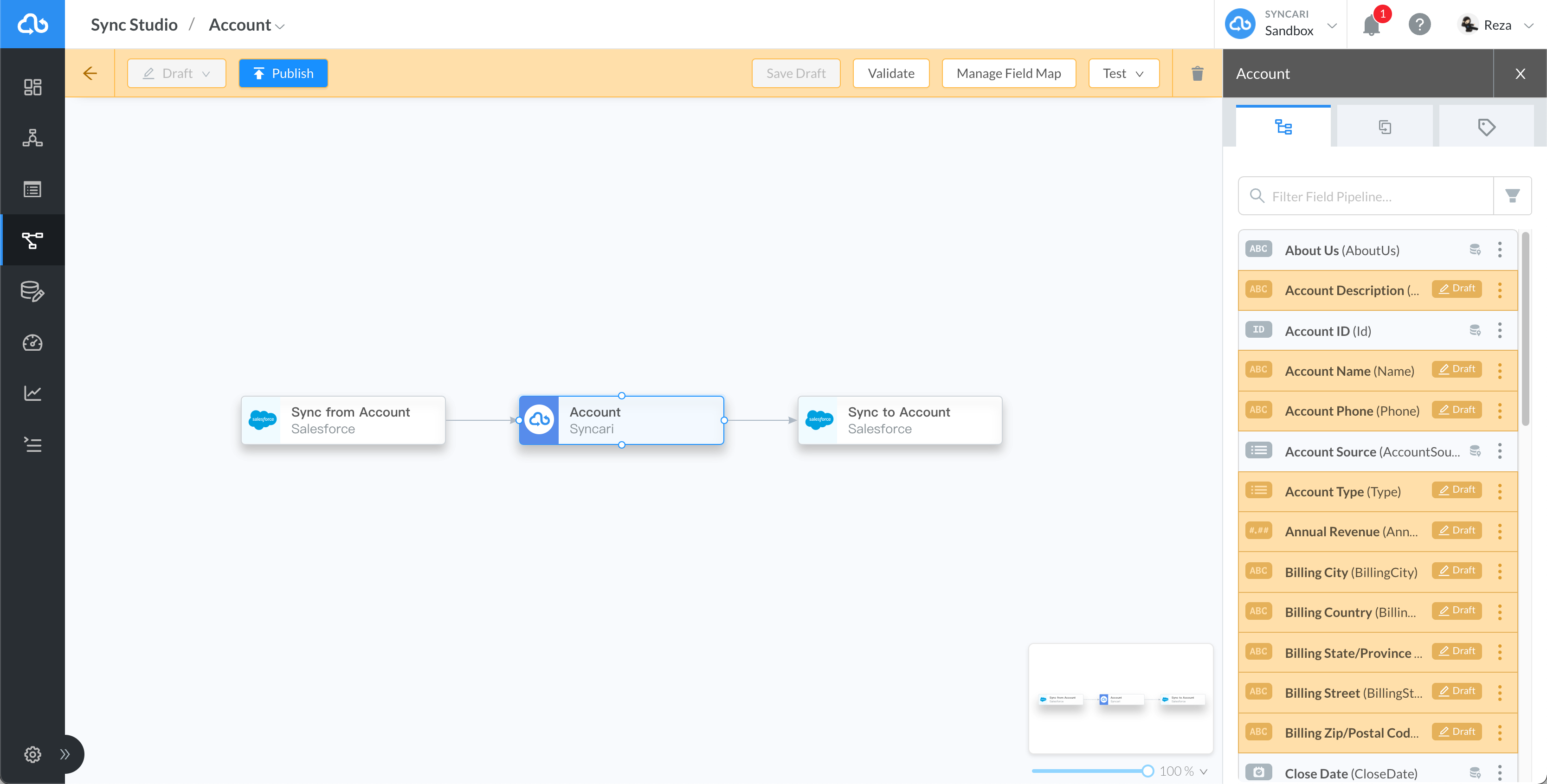Click the Filter Field Pipeline search field
The height and width of the screenshot is (784, 1547).
(1366, 196)
